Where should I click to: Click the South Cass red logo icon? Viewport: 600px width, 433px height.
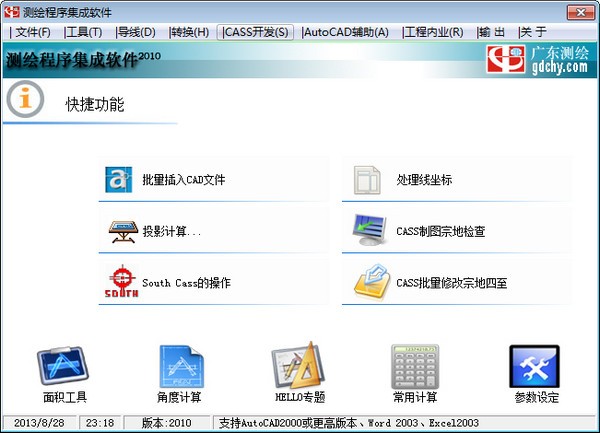121,282
